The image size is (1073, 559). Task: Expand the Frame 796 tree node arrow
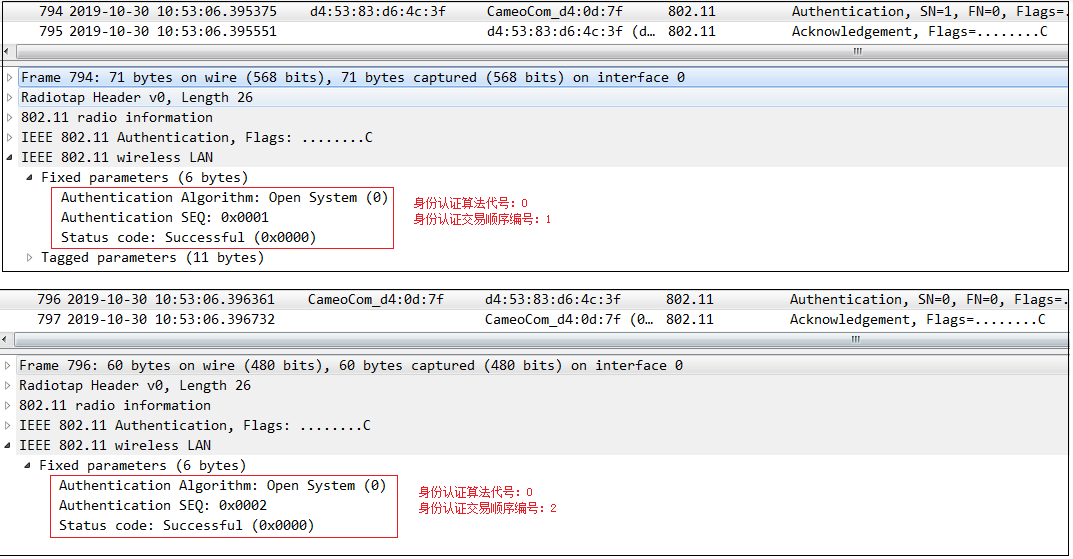(x=8, y=366)
